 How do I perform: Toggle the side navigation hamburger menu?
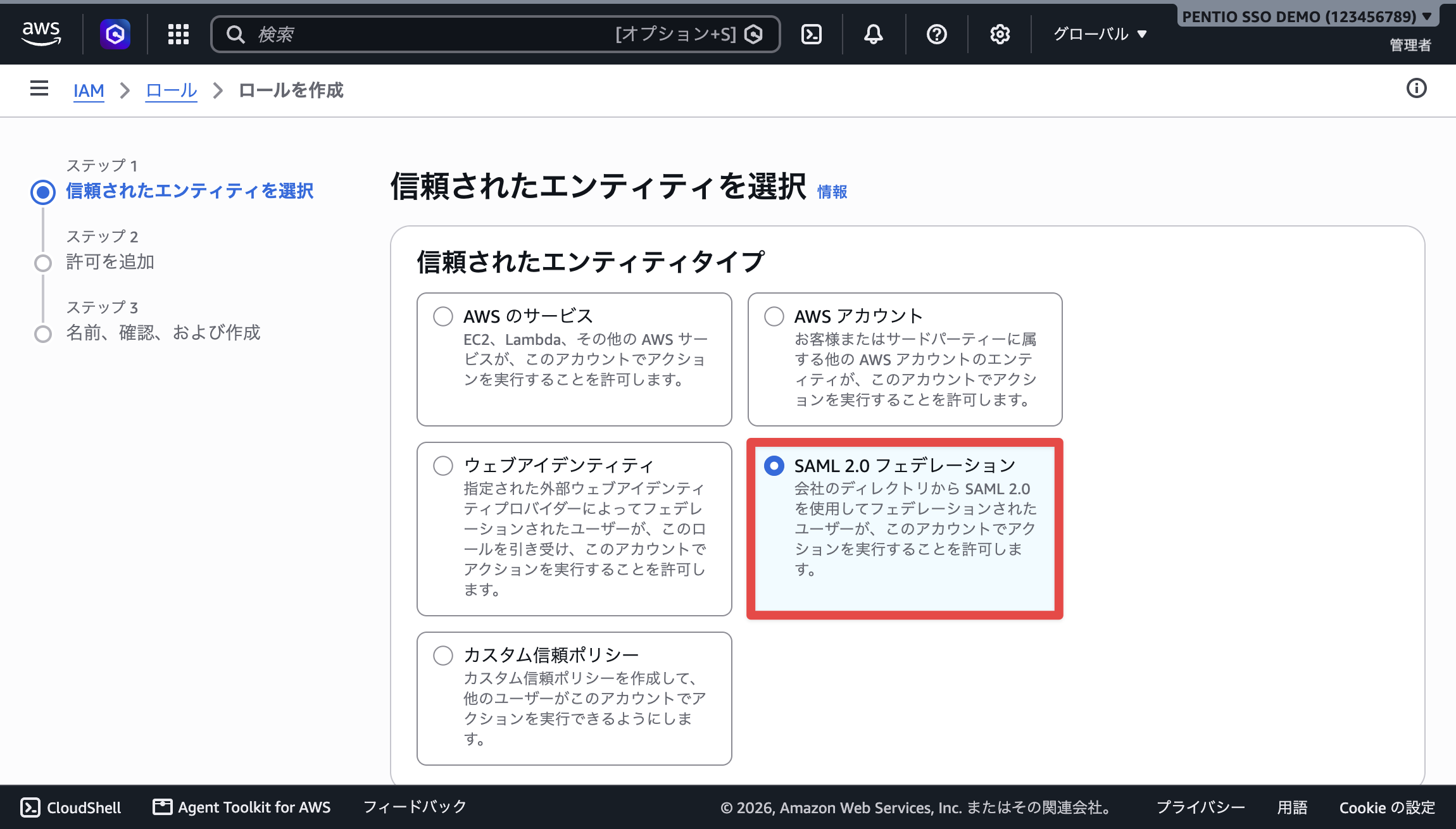pos(39,89)
